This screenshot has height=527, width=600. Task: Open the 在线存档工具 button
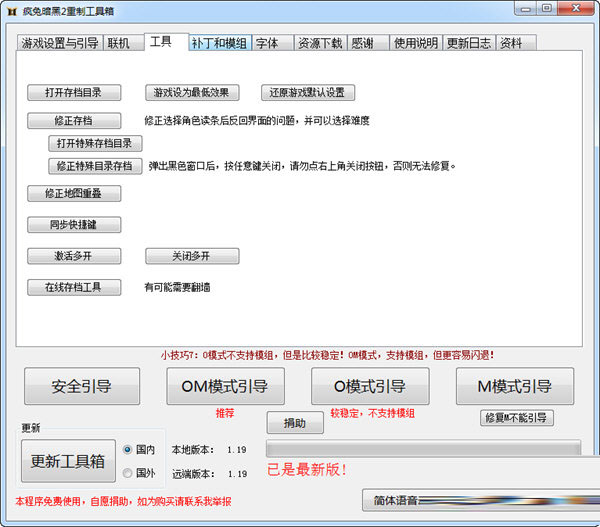pyautogui.click(x=74, y=287)
